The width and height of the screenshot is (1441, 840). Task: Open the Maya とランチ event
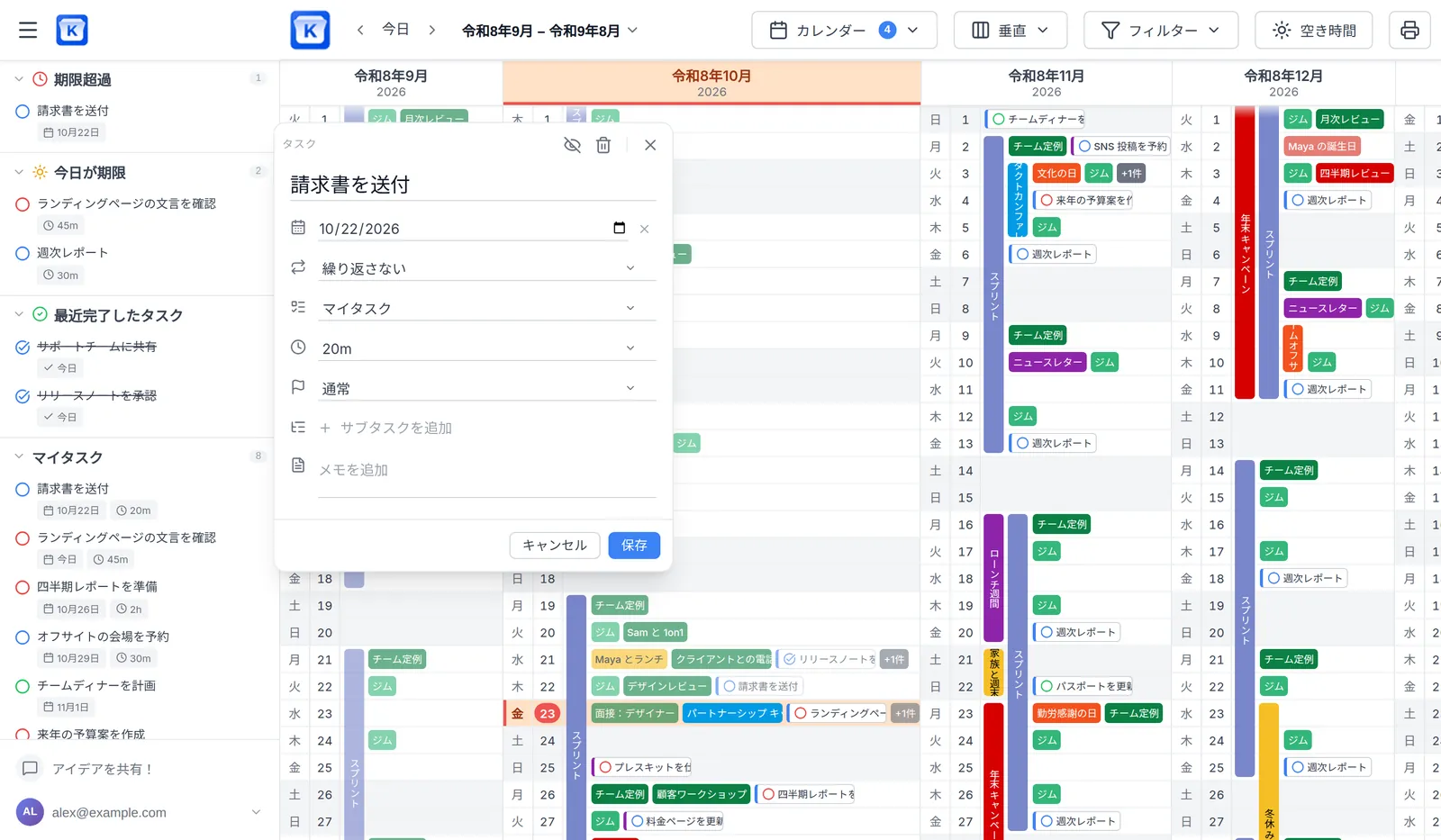click(x=629, y=659)
